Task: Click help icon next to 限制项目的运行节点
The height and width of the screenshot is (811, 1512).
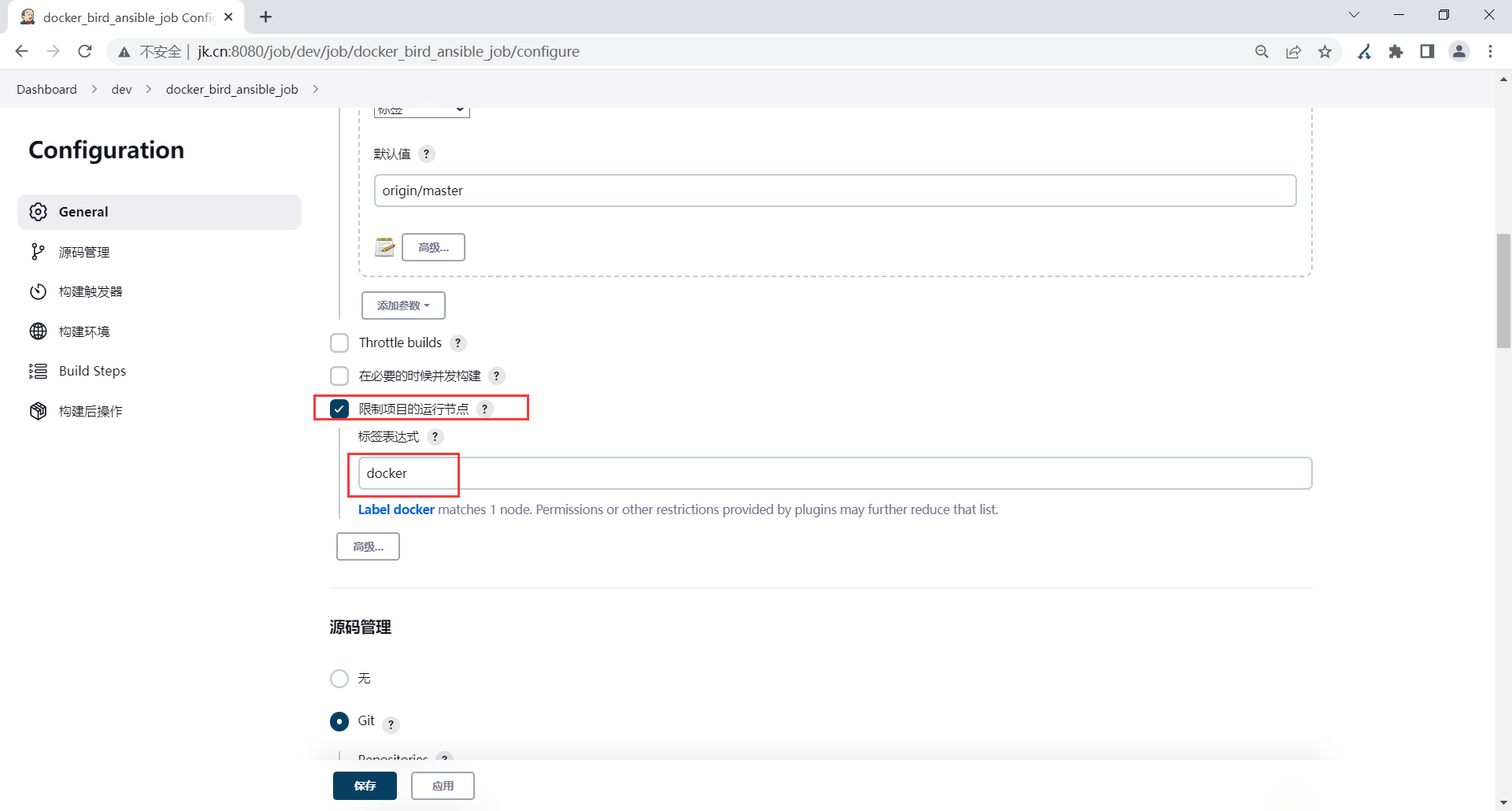Action: pyautogui.click(x=484, y=409)
